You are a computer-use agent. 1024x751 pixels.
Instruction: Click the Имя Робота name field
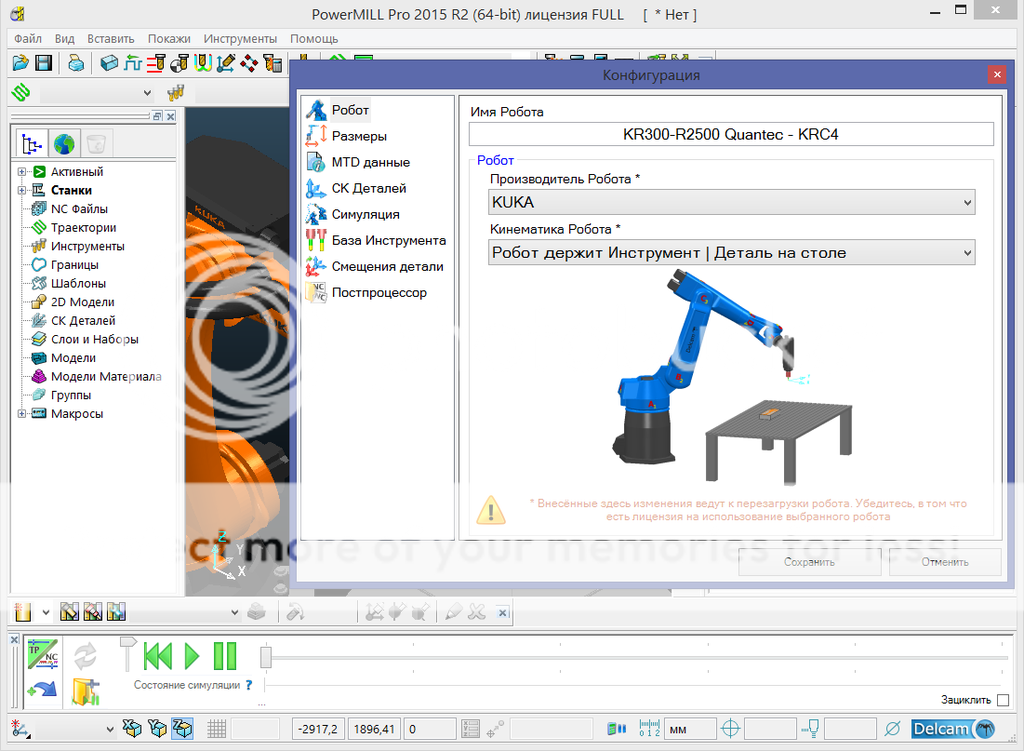click(731, 134)
